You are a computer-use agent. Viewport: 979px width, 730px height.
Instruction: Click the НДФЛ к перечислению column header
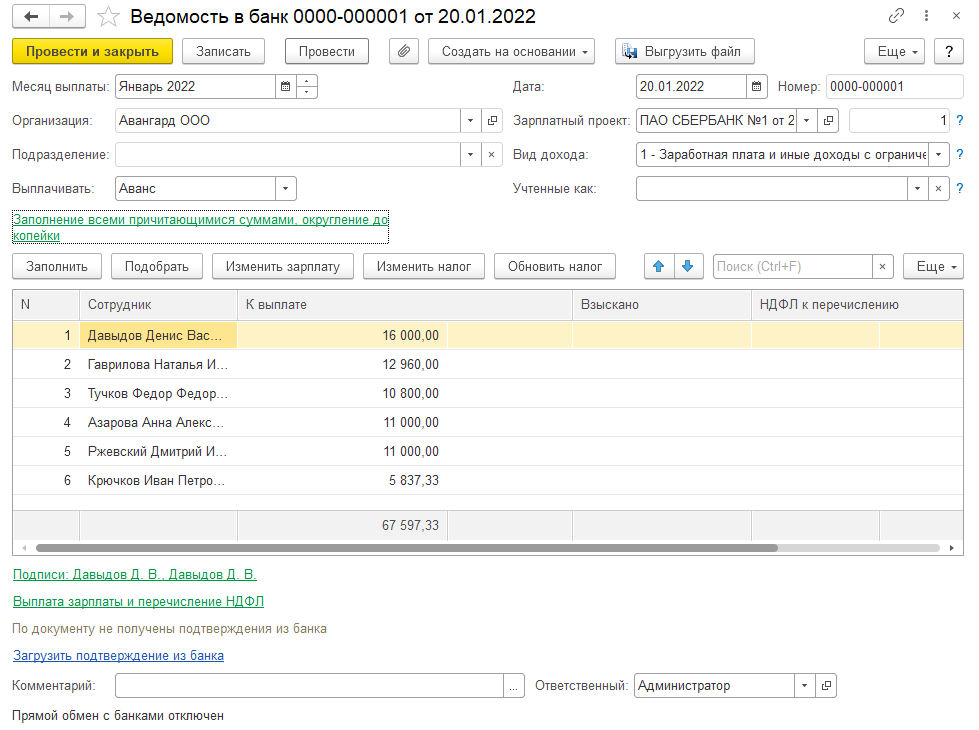[x=857, y=305]
